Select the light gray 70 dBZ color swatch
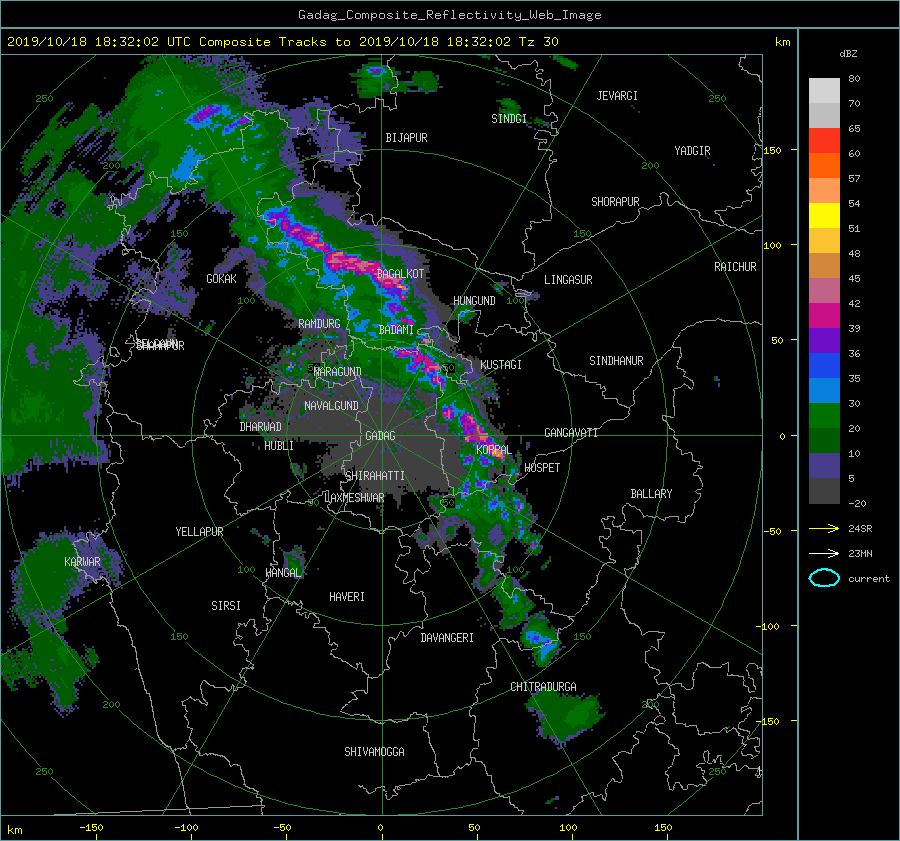Image resolution: width=900 pixels, height=841 pixels. pos(824,91)
